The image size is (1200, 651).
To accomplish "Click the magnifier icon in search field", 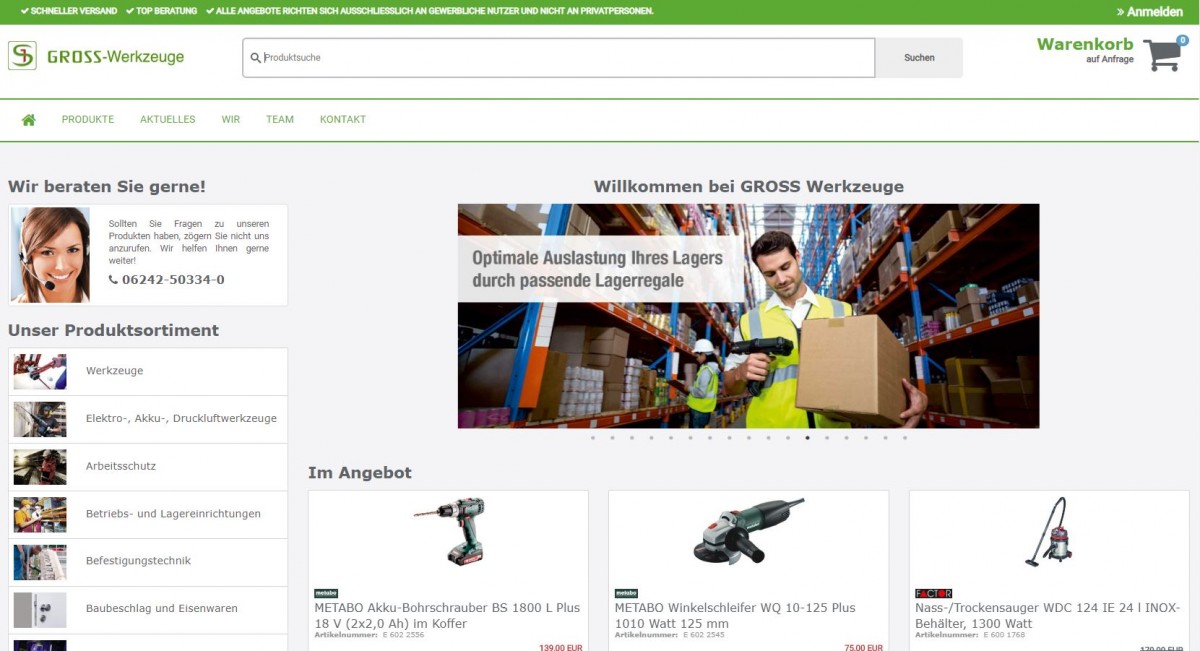I will (256, 58).
